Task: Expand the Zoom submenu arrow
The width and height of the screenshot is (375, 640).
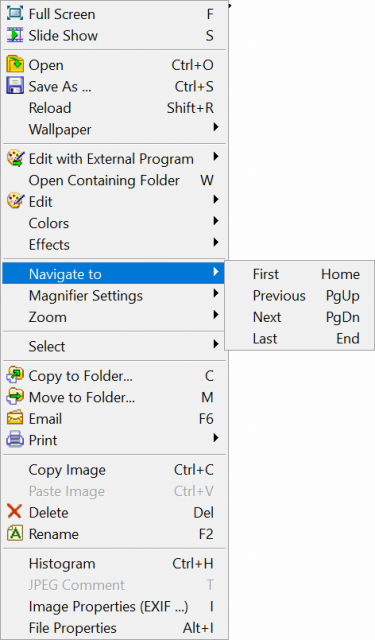Action: (x=216, y=315)
